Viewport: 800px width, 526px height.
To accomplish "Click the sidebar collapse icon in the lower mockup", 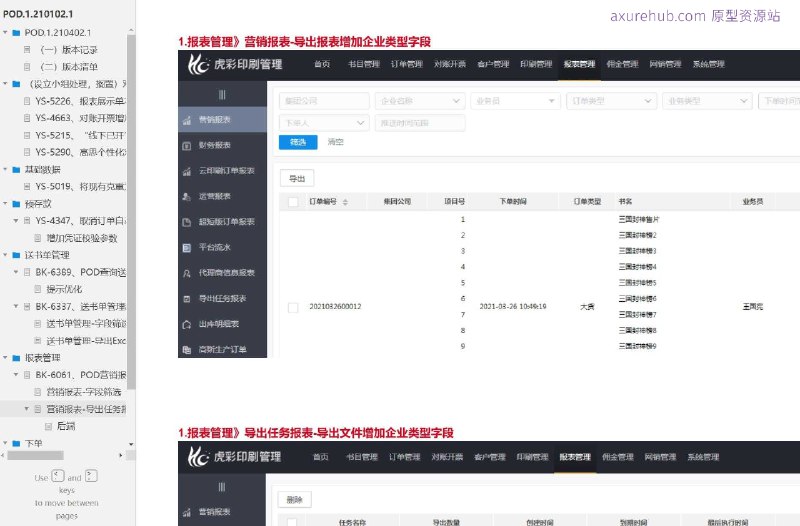I will (222, 487).
